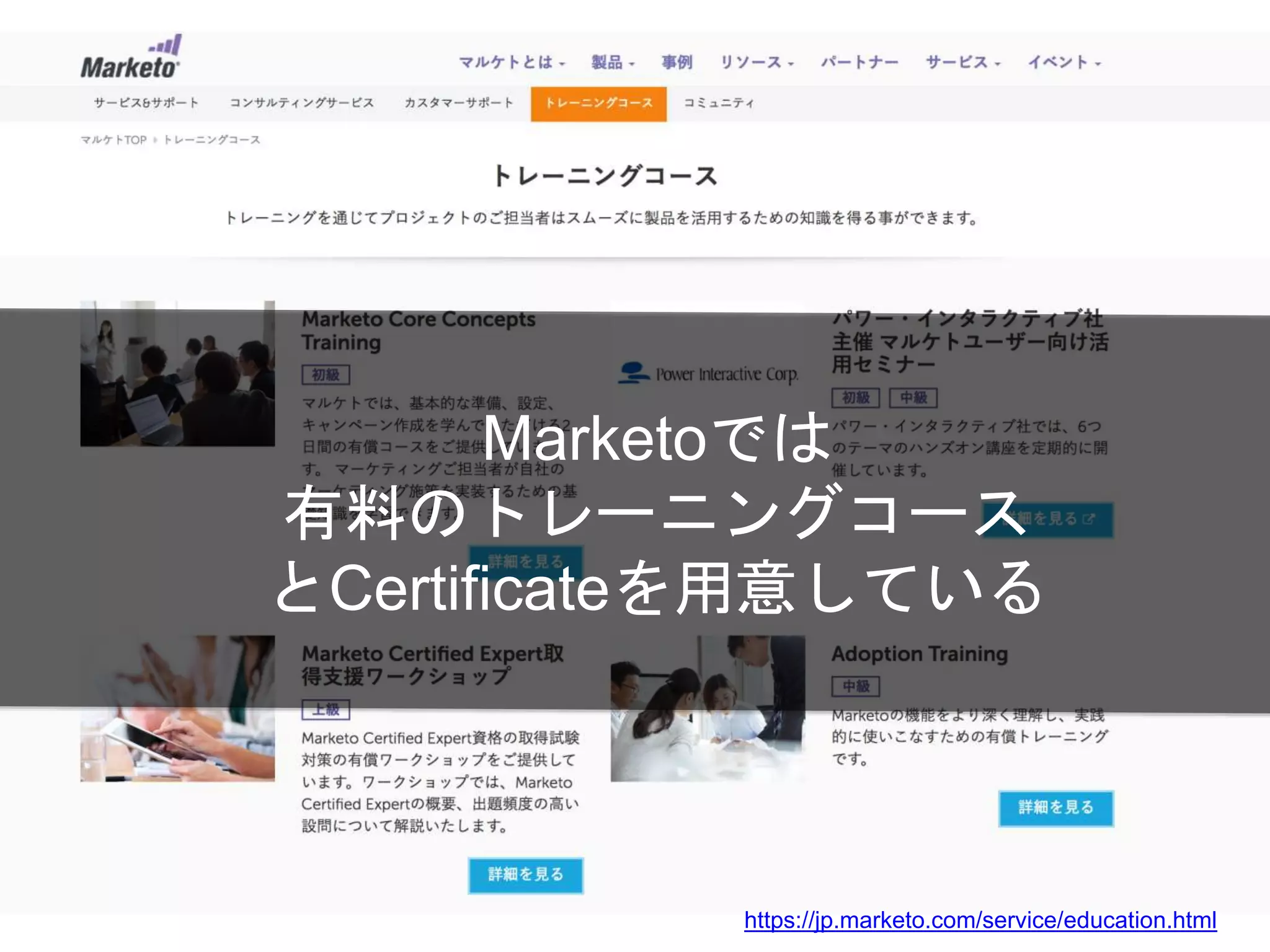The image size is (1270, 952).
Task: Click the トレーニングコース breadcrumb item
Action: 211,139
